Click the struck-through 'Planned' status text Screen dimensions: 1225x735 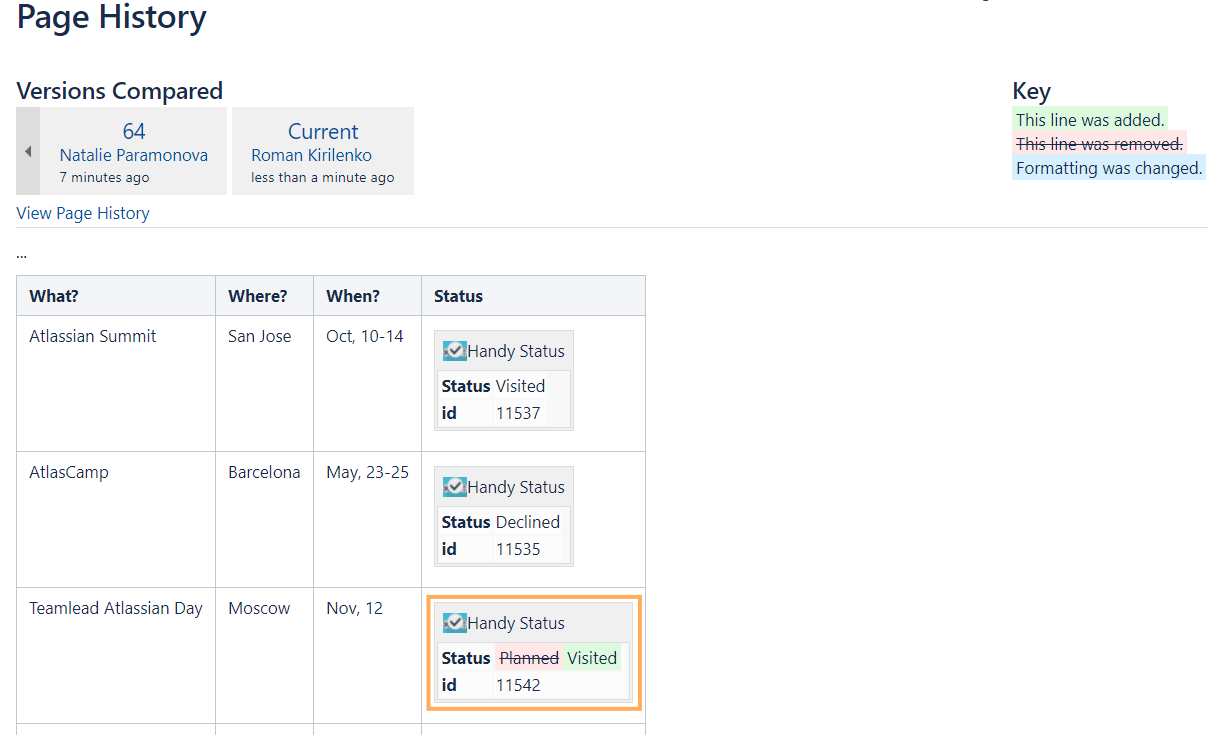click(529, 658)
